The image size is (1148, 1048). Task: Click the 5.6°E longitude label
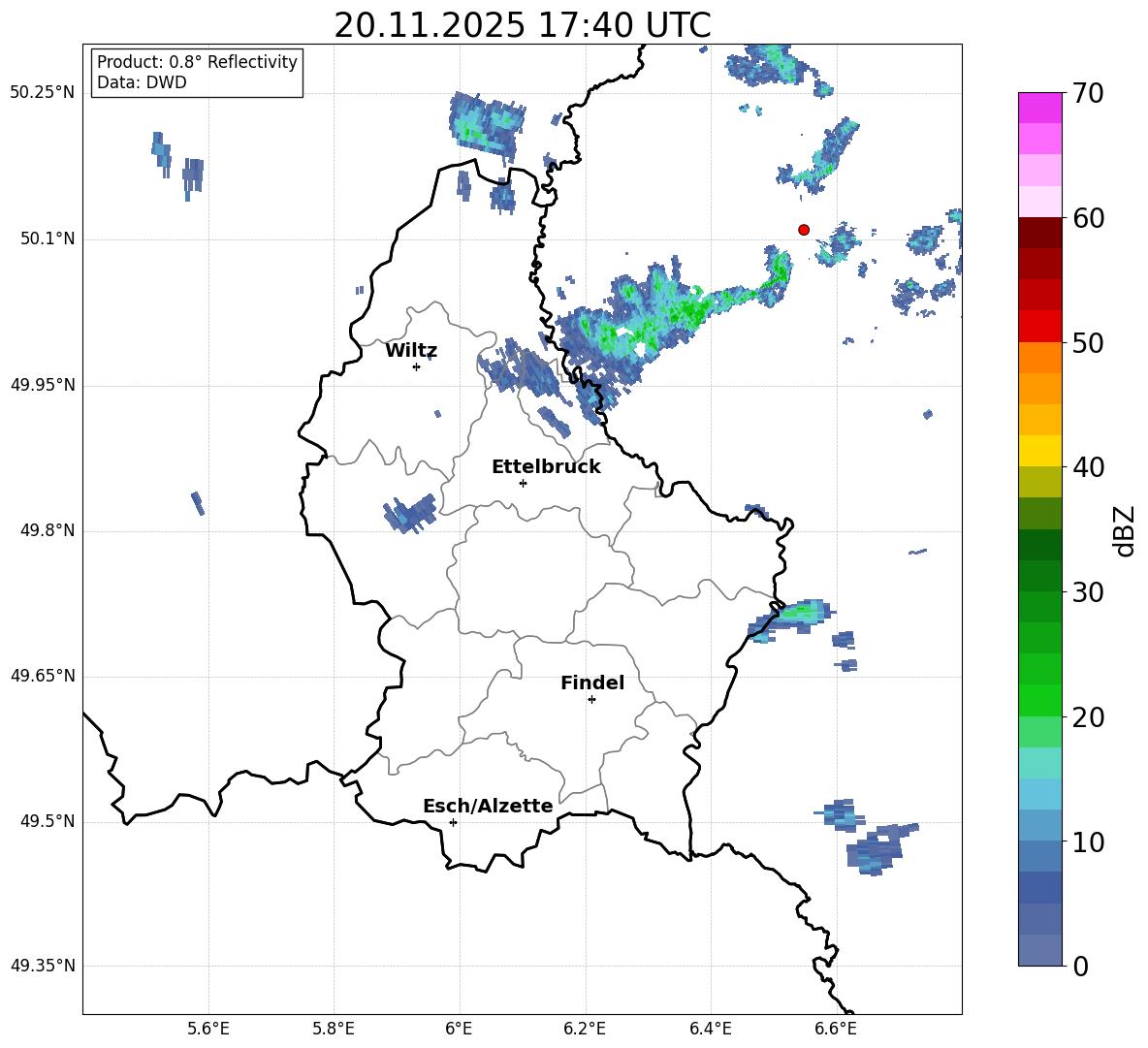click(x=207, y=1029)
